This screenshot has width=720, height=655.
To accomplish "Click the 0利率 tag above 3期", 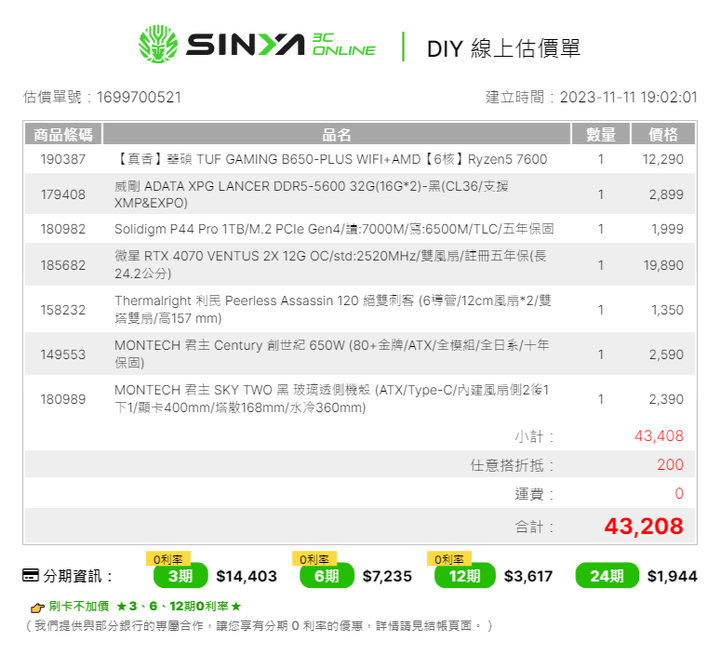I will [168, 559].
